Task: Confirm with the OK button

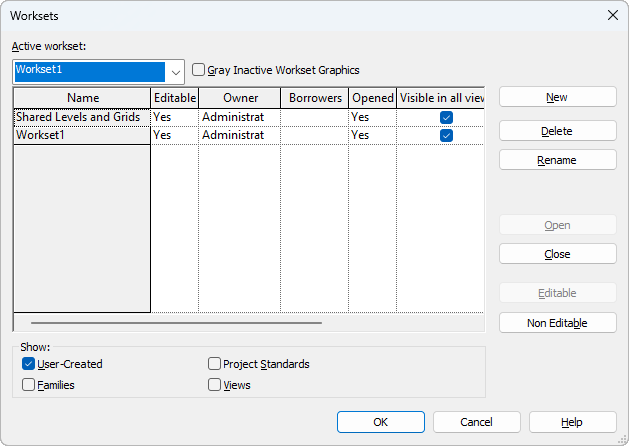Action: pos(380,422)
